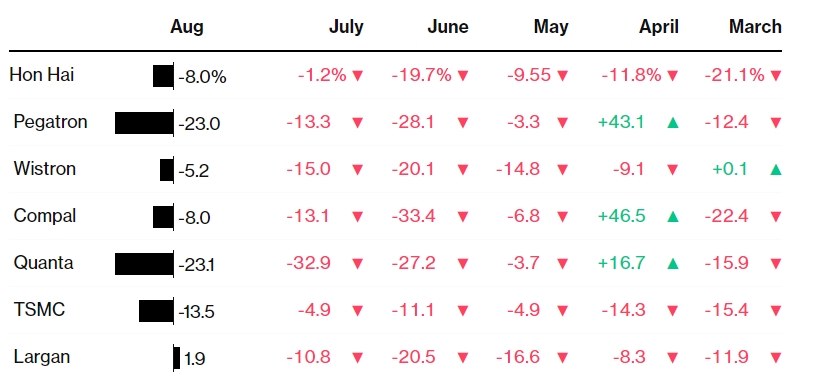Open the TSMC row label
The height and width of the screenshot is (380, 814).
point(39,310)
